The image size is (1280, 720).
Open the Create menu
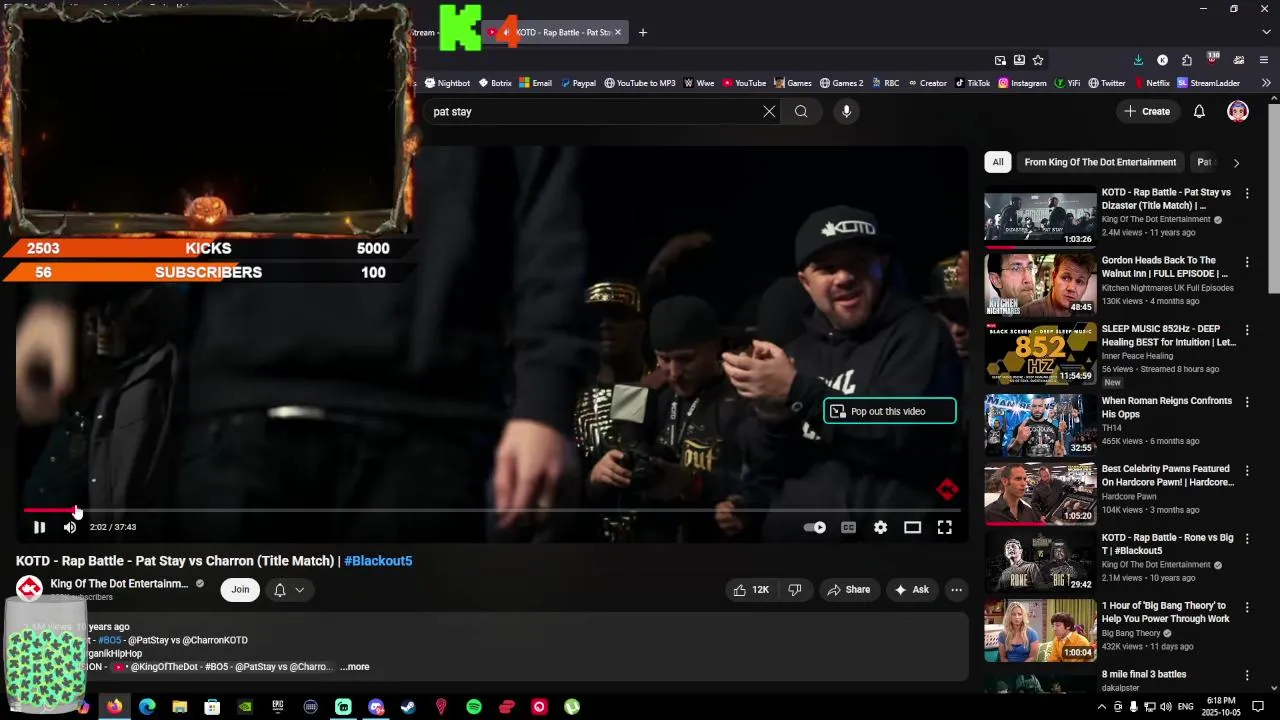point(1147,111)
